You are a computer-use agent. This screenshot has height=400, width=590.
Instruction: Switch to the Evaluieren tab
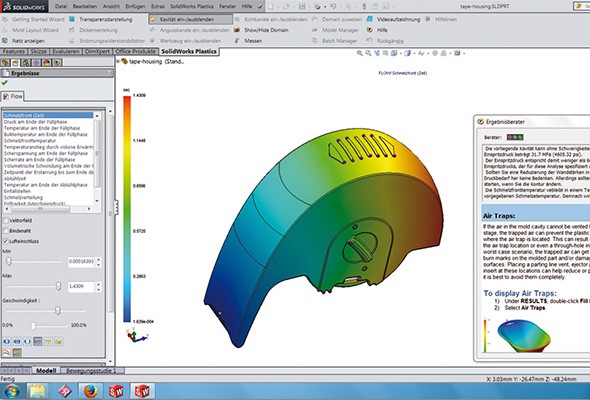point(66,52)
